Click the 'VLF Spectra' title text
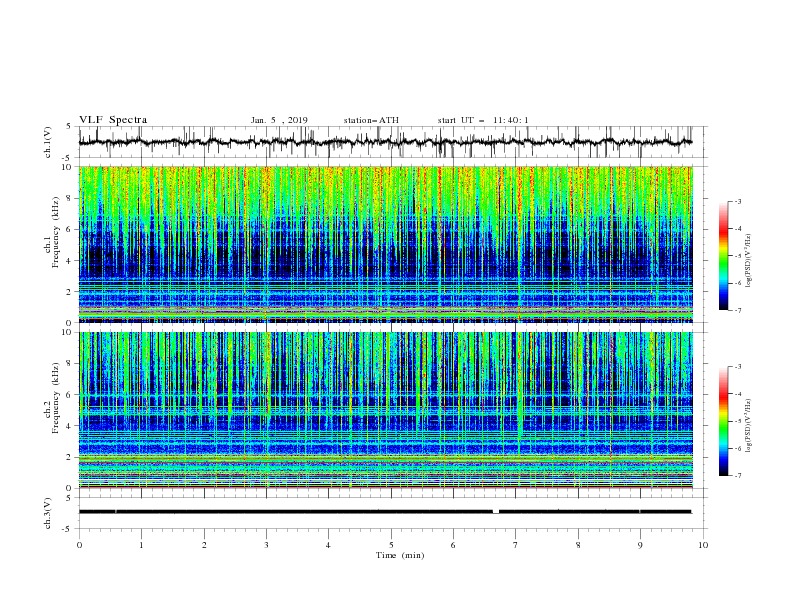Image resolution: width=792 pixels, height=612 pixels. click(113, 120)
